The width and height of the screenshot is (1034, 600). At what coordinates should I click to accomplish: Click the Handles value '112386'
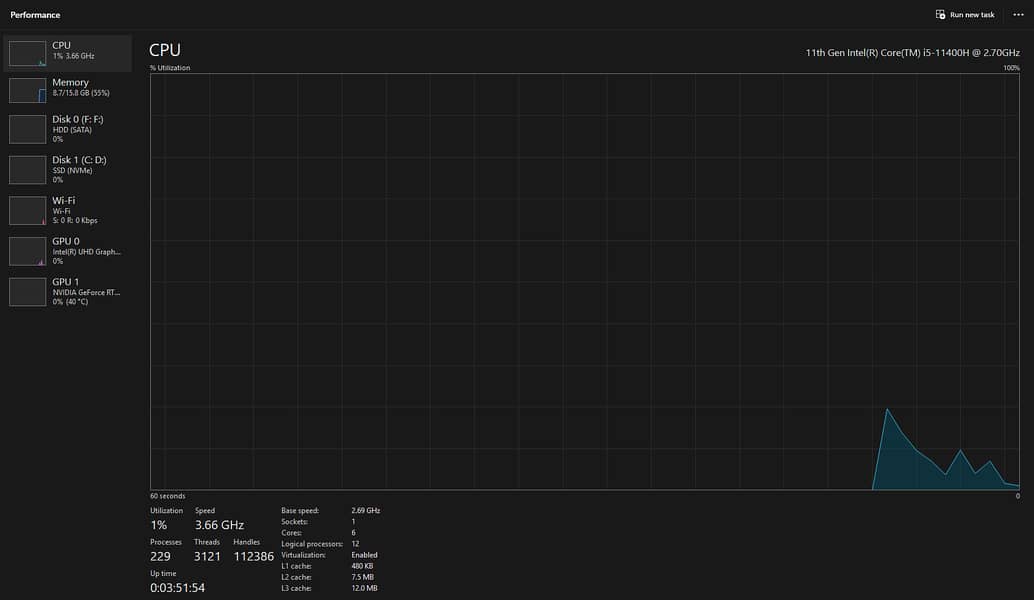[x=253, y=556]
